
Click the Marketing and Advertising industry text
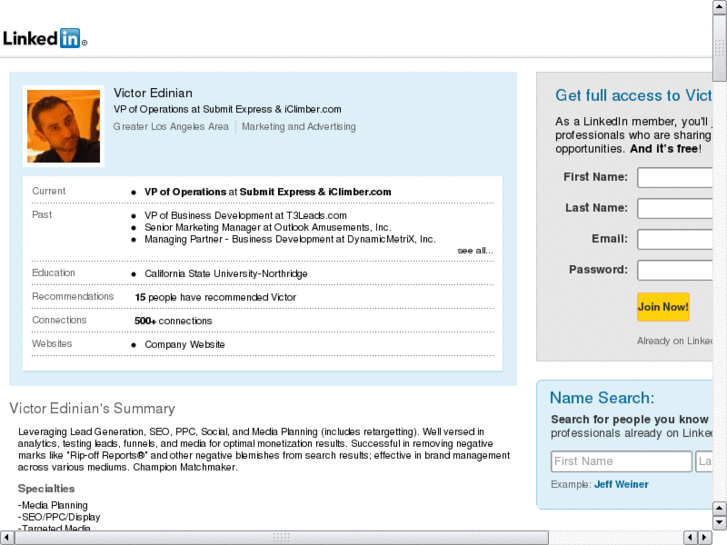[x=299, y=127]
